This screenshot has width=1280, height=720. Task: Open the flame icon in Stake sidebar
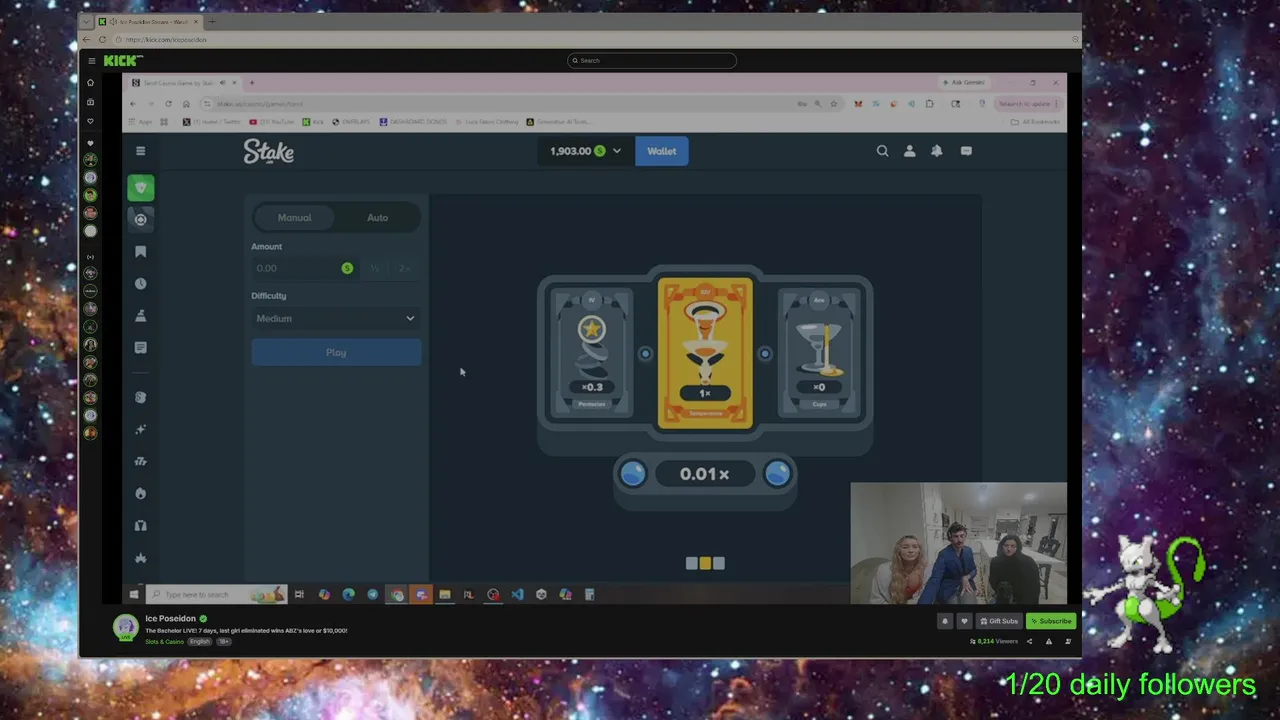pyautogui.click(x=141, y=494)
